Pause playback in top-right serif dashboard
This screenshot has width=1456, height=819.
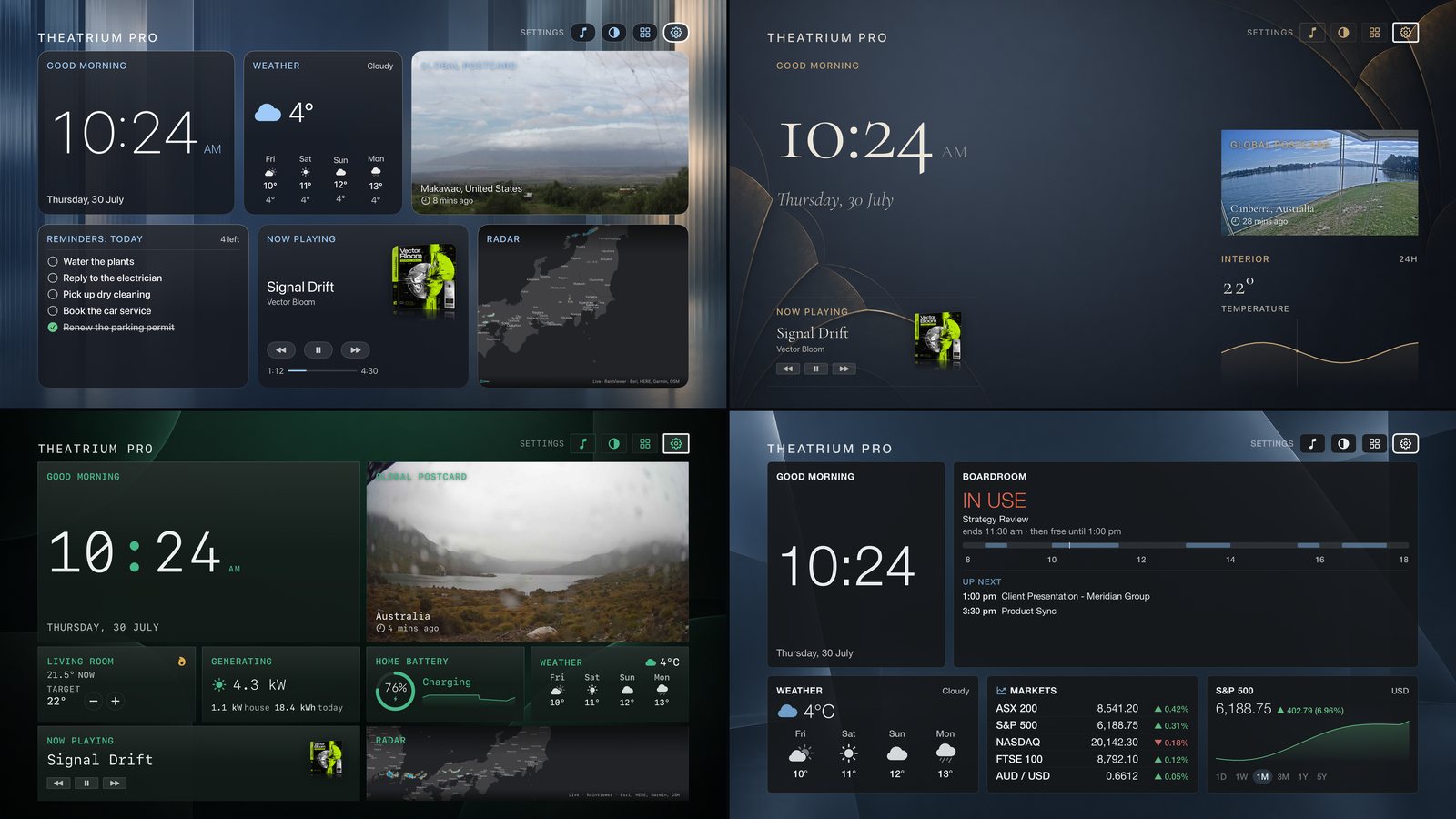point(816,369)
